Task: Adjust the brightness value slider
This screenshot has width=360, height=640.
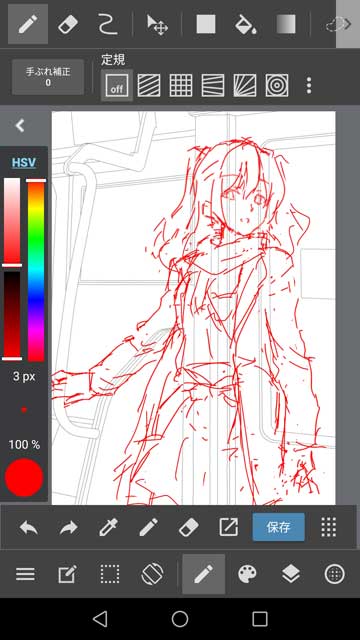Action: tap(12, 316)
